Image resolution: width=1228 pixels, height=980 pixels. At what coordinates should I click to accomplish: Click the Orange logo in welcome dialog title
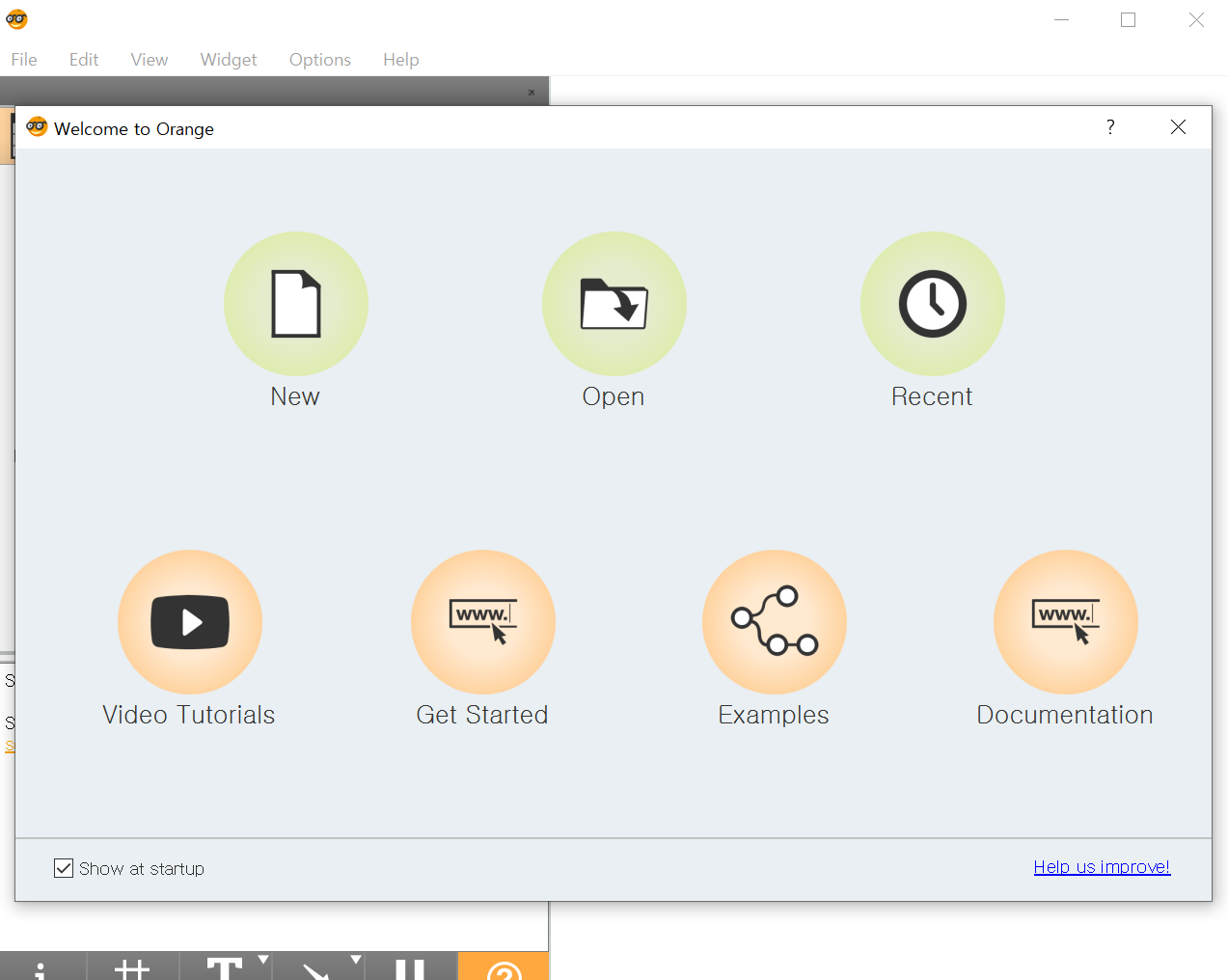[x=37, y=127]
